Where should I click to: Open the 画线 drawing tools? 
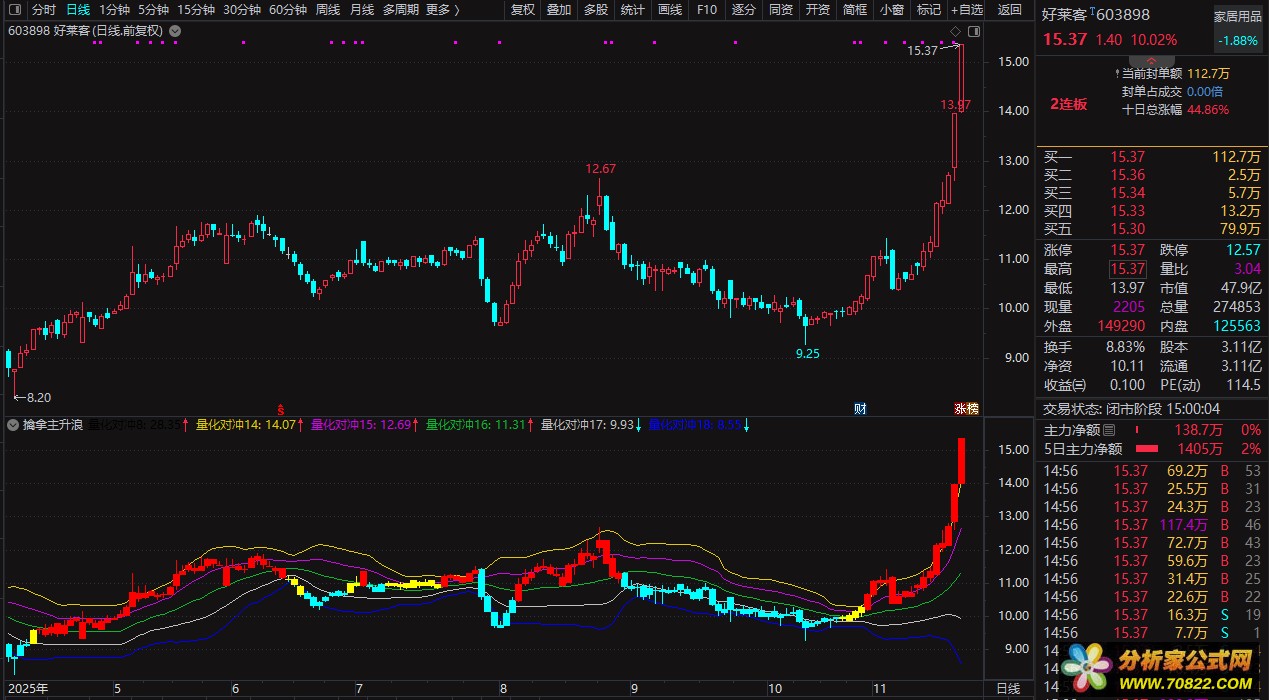click(670, 9)
